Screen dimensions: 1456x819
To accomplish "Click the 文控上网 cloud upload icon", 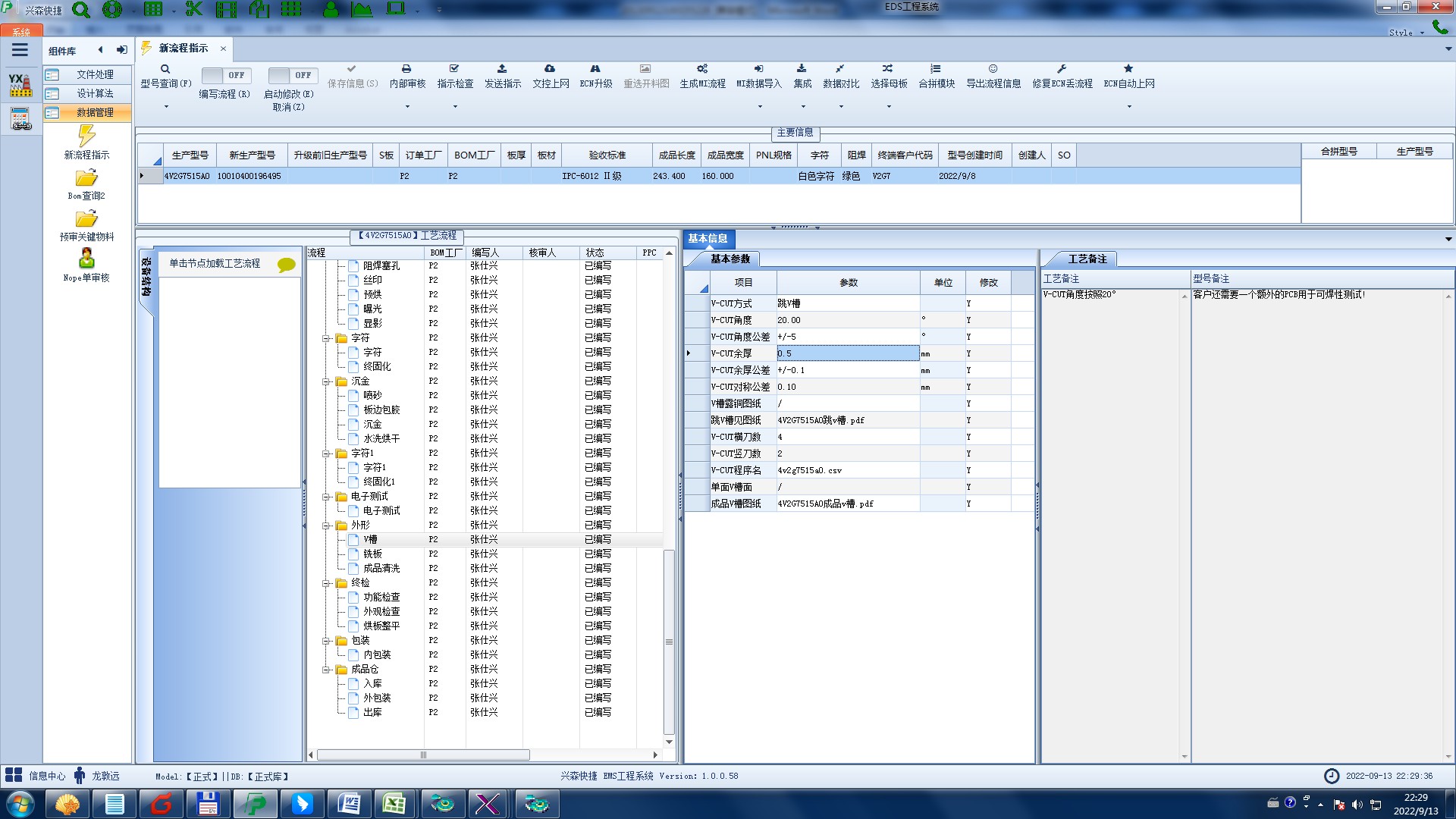I will point(550,69).
